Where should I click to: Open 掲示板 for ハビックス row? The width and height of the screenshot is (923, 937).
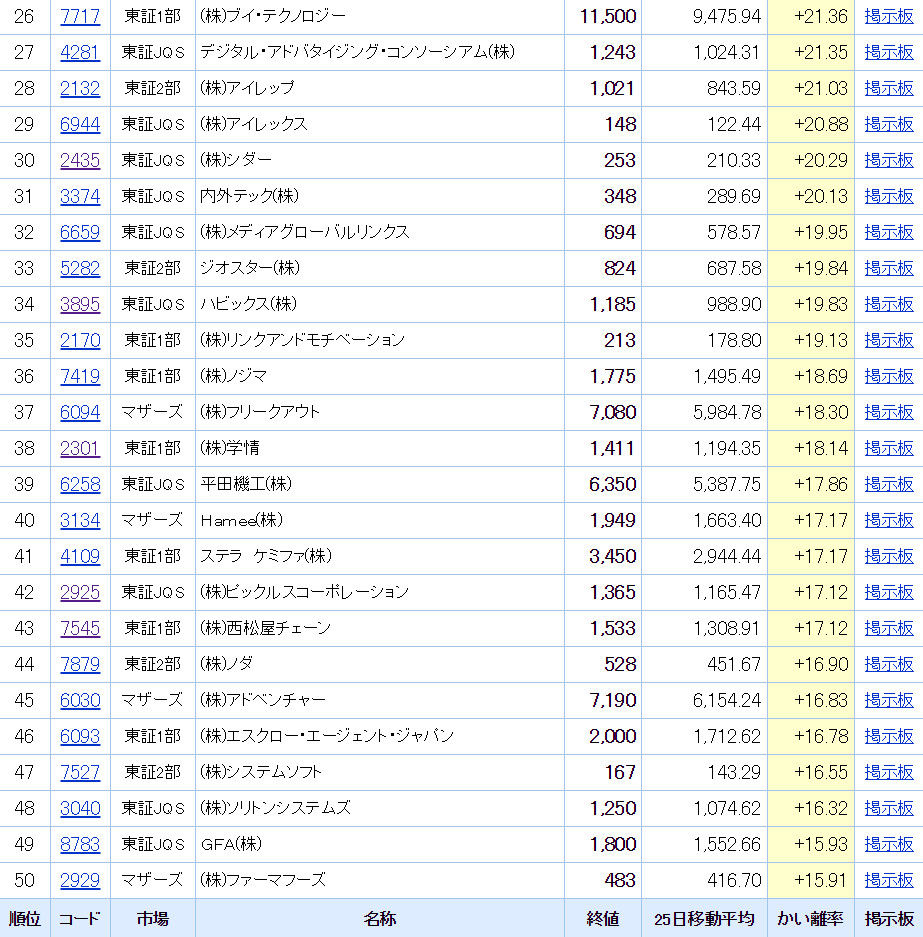click(x=889, y=304)
